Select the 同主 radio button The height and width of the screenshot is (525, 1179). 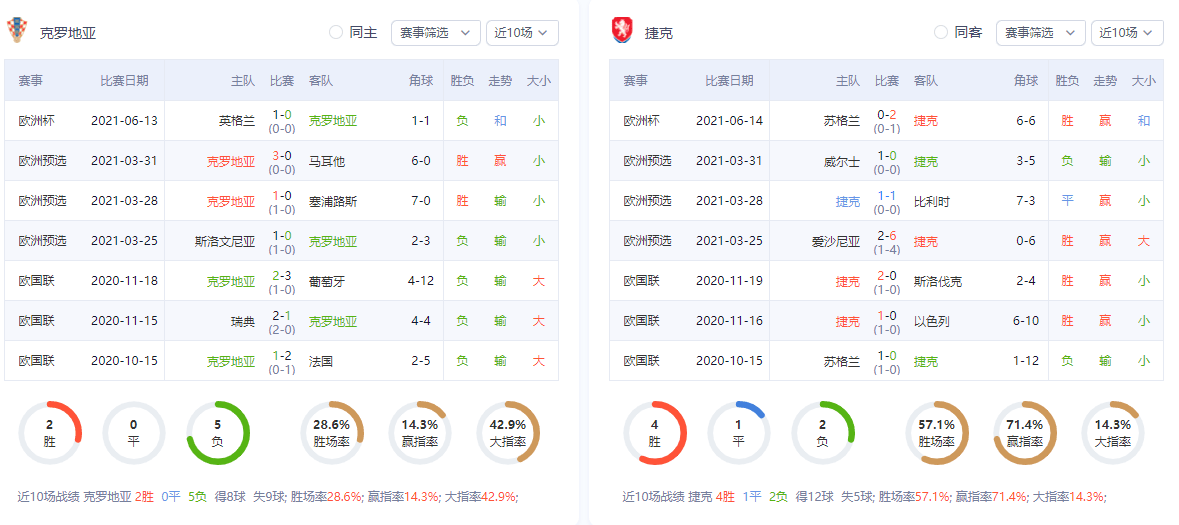coord(336,32)
